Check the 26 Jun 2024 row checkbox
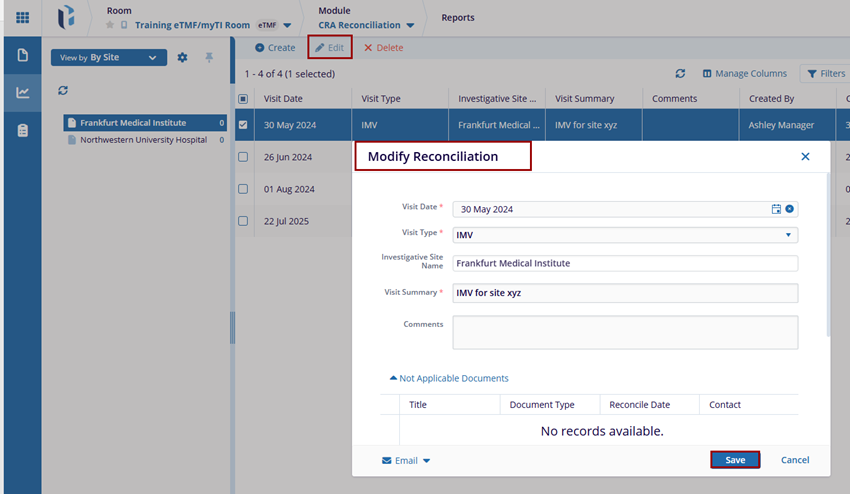The image size is (850, 494). tap(243, 157)
